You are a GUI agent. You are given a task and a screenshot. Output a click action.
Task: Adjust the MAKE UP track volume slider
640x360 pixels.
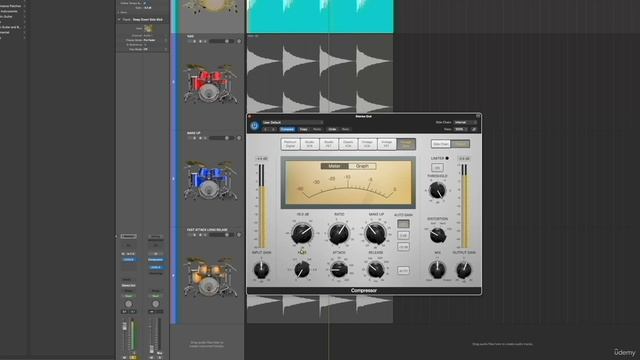pos(222,138)
